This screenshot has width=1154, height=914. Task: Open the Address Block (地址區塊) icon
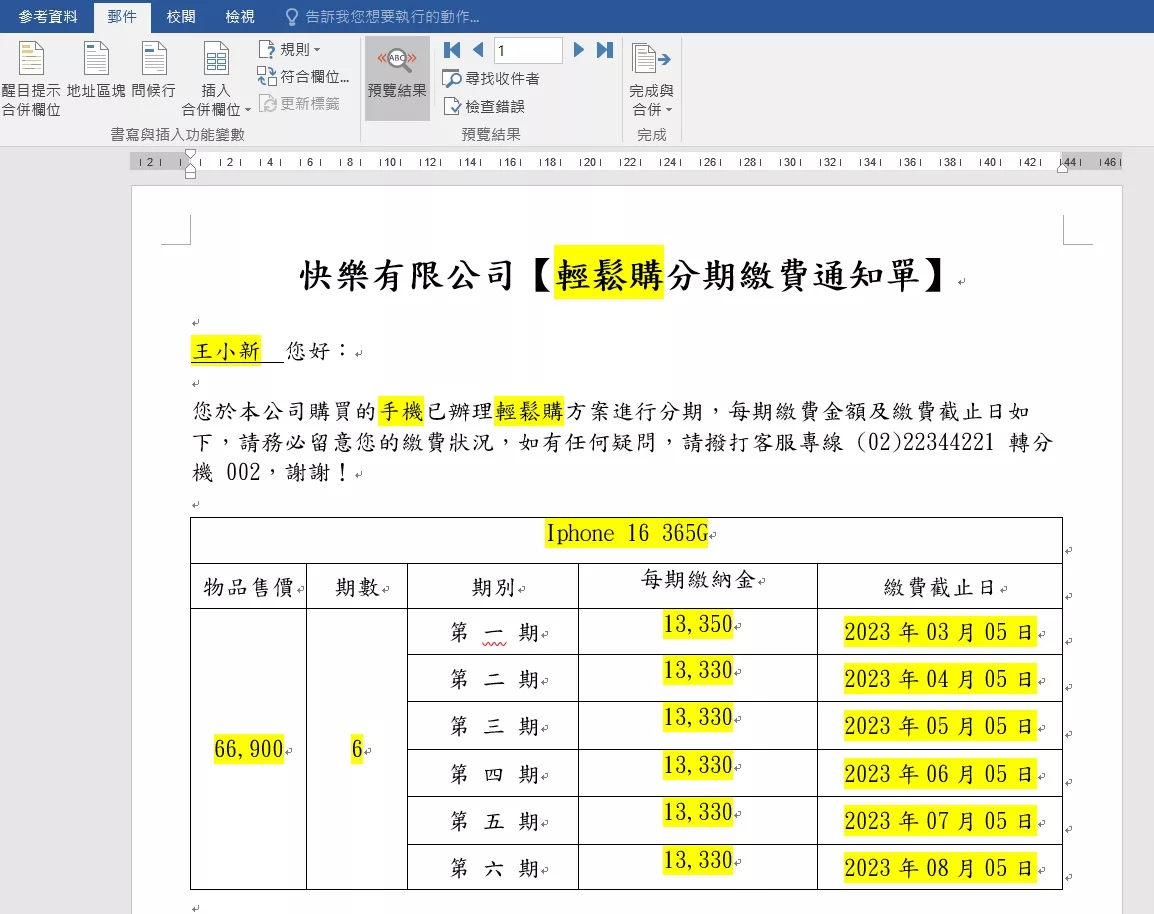96,70
